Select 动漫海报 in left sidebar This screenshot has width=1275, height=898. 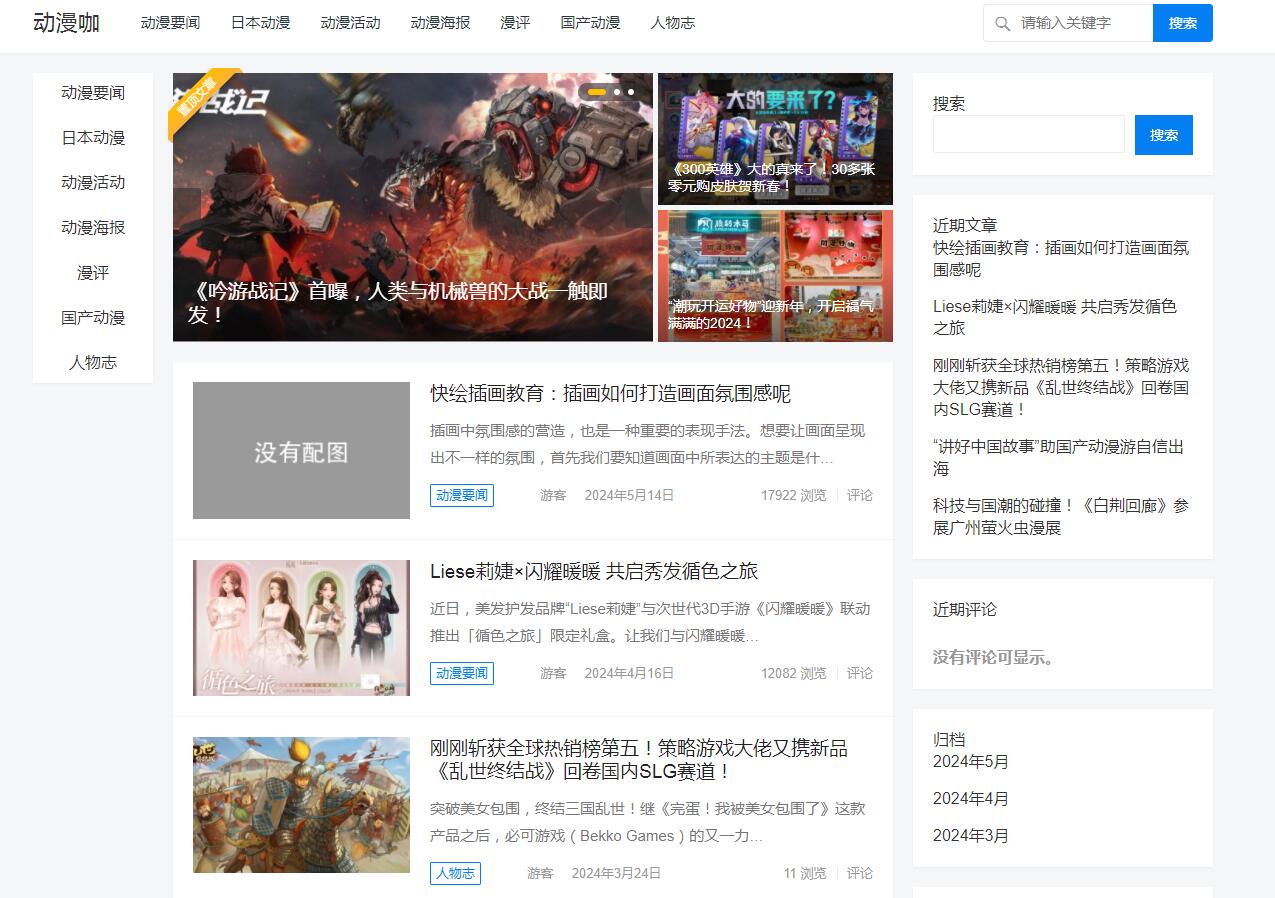[93, 228]
